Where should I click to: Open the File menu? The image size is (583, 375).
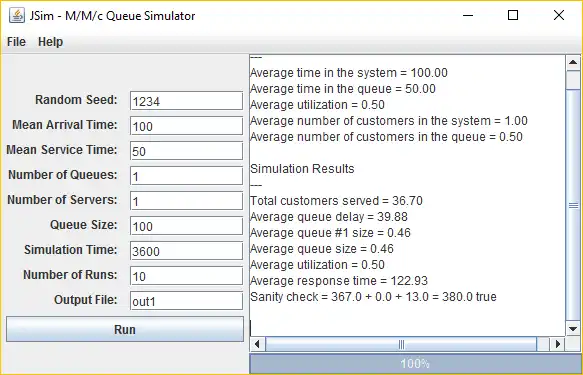[16, 42]
